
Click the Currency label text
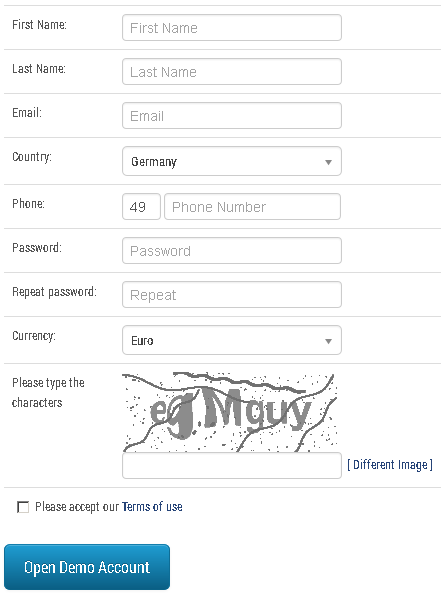pos(34,336)
